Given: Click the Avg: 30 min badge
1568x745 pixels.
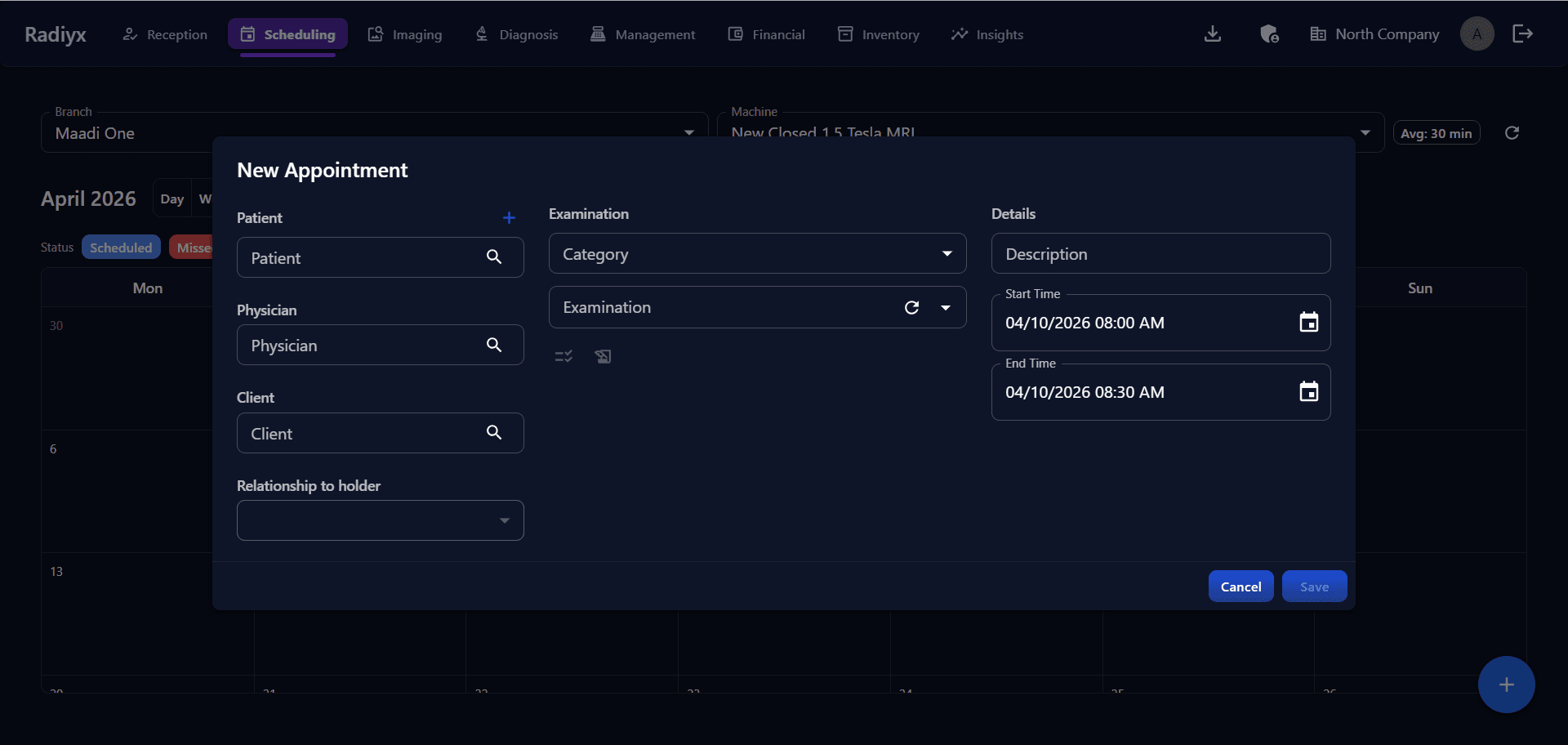Looking at the screenshot, I should pos(1436,133).
